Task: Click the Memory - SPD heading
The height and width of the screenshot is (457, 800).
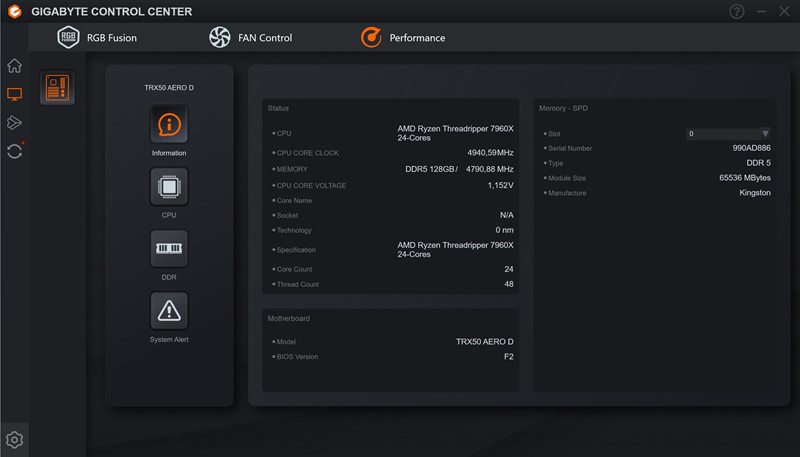Action: click(x=563, y=108)
